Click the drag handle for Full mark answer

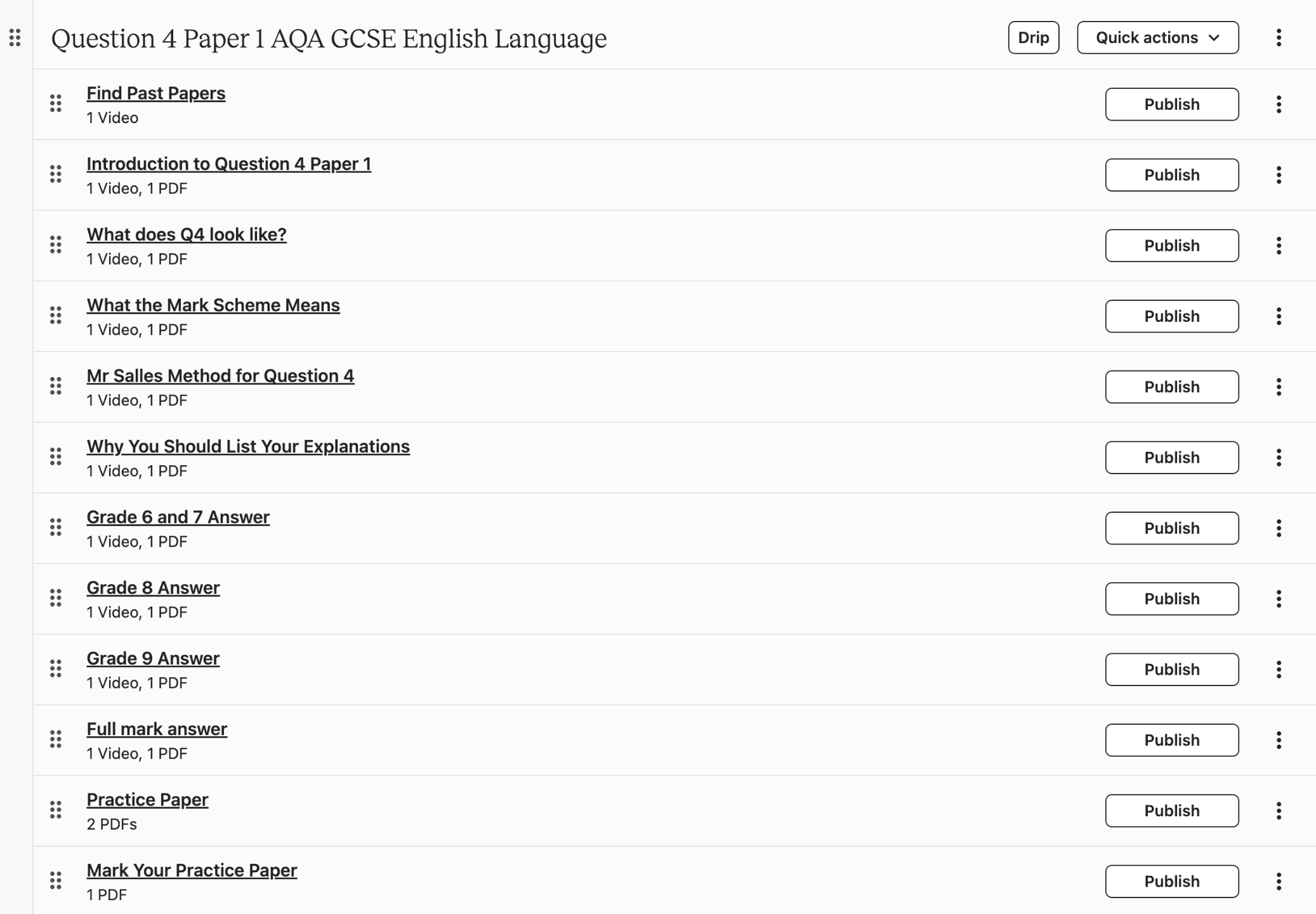click(x=56, y=739)
